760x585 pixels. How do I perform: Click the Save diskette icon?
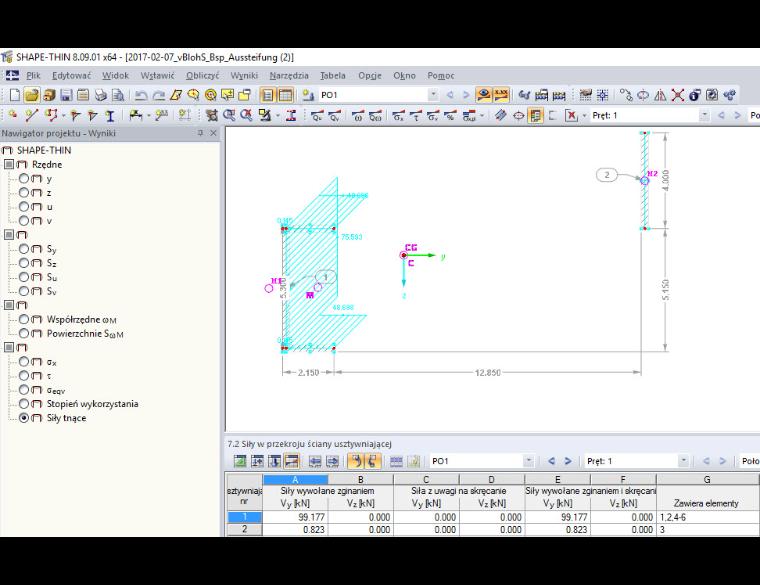click(x=66, y=95)
